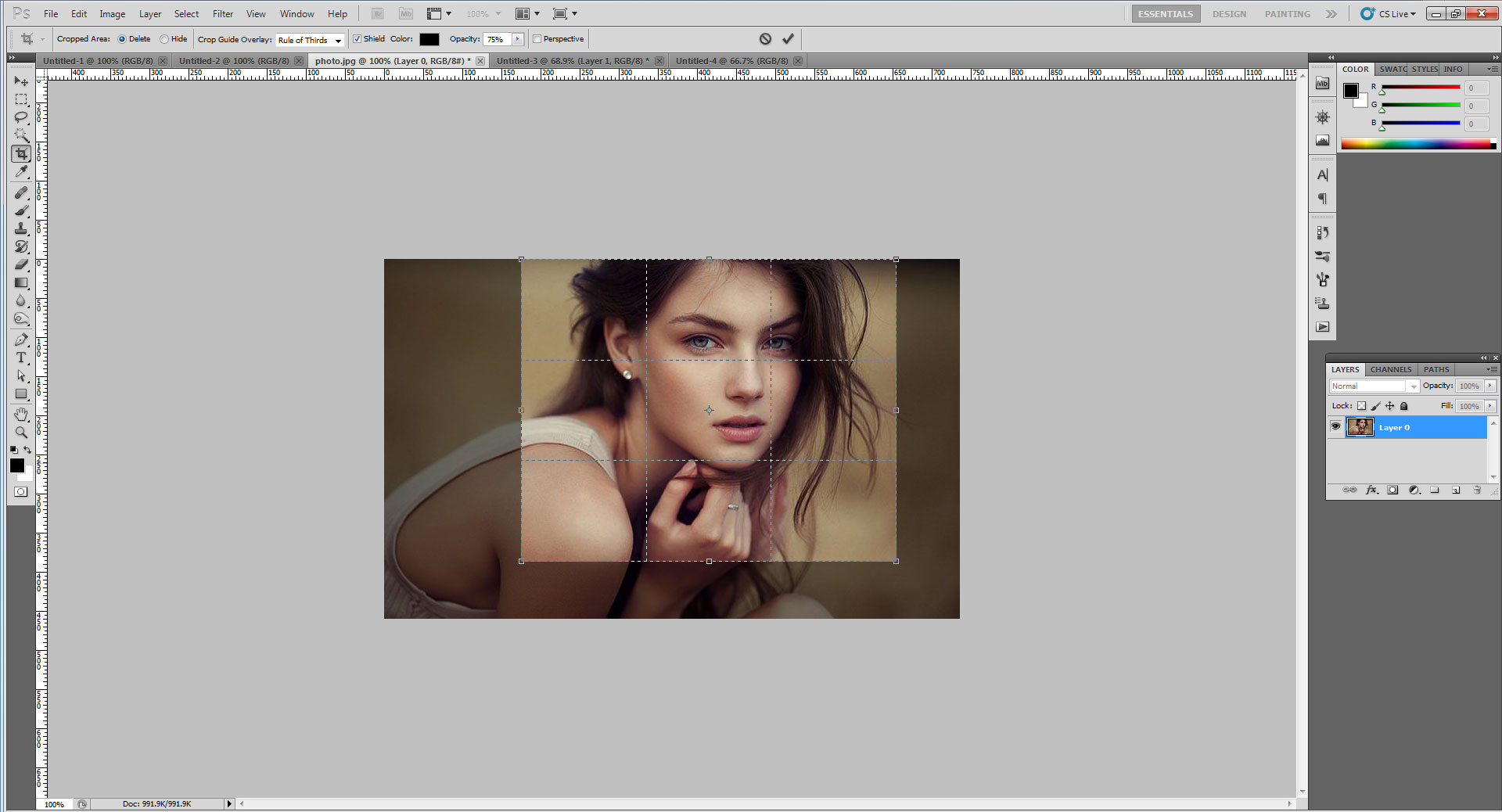Screen dimensions: 1502x812
Task: Open the Crop Guide Overlay dropdown
Action: coord(311,40)
